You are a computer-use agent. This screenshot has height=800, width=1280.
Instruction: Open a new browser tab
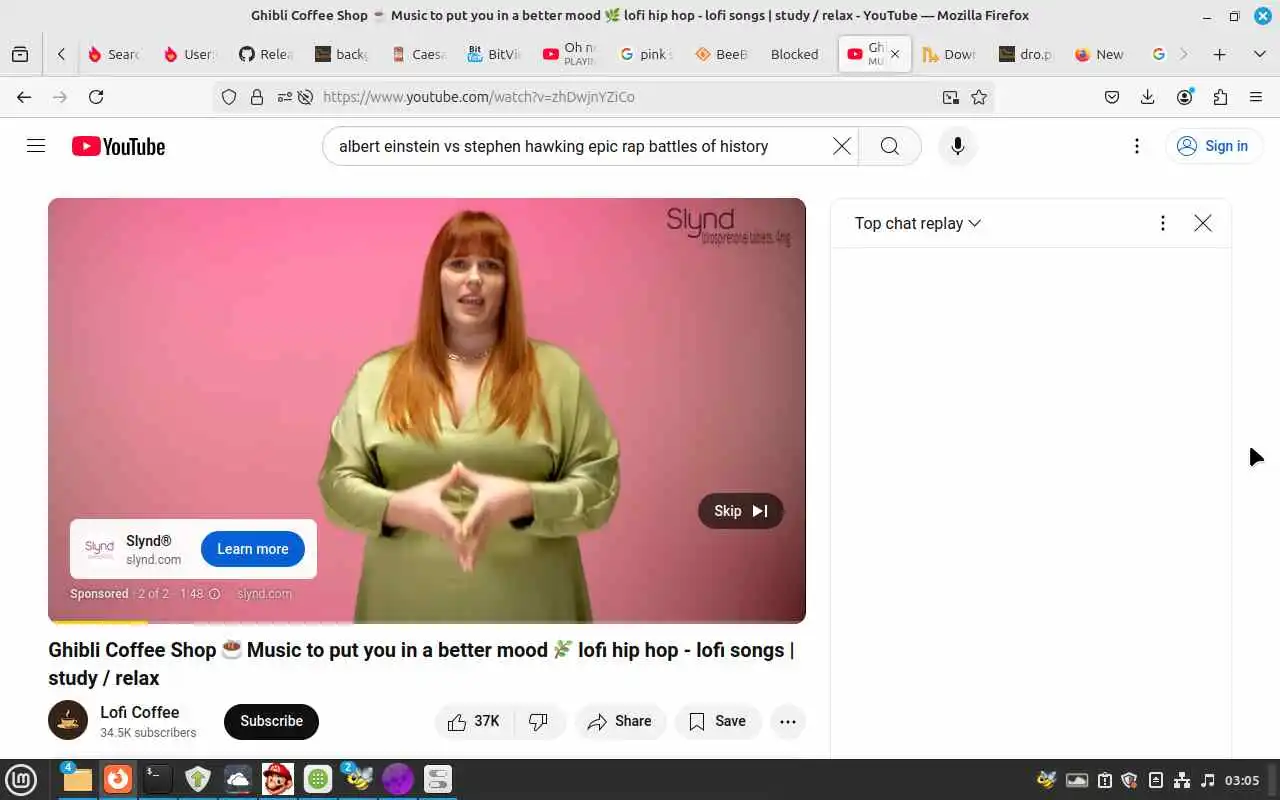click(1219, 55)
